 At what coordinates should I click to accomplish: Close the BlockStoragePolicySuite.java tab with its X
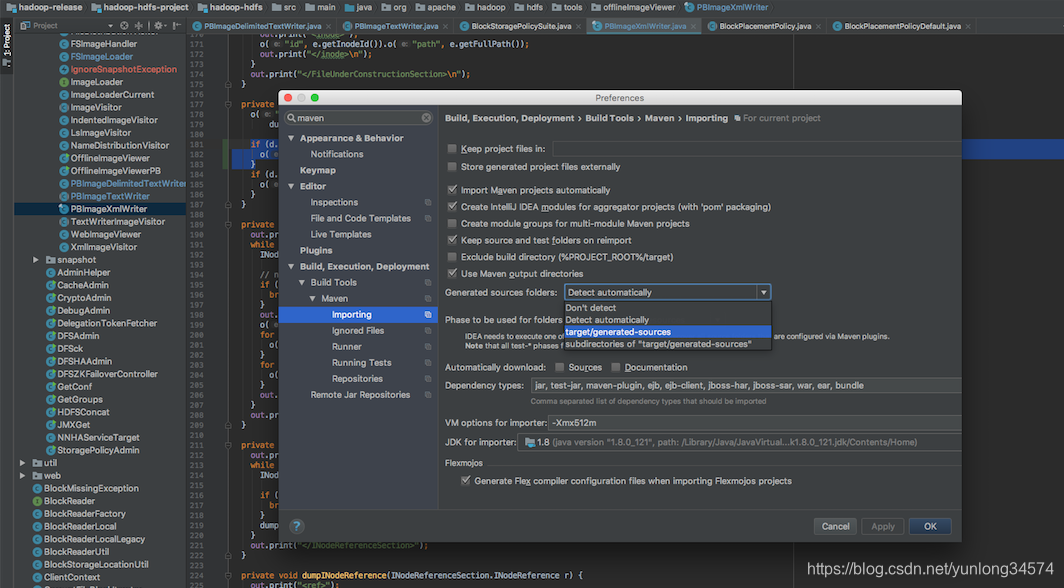click(x=578, y=26)
